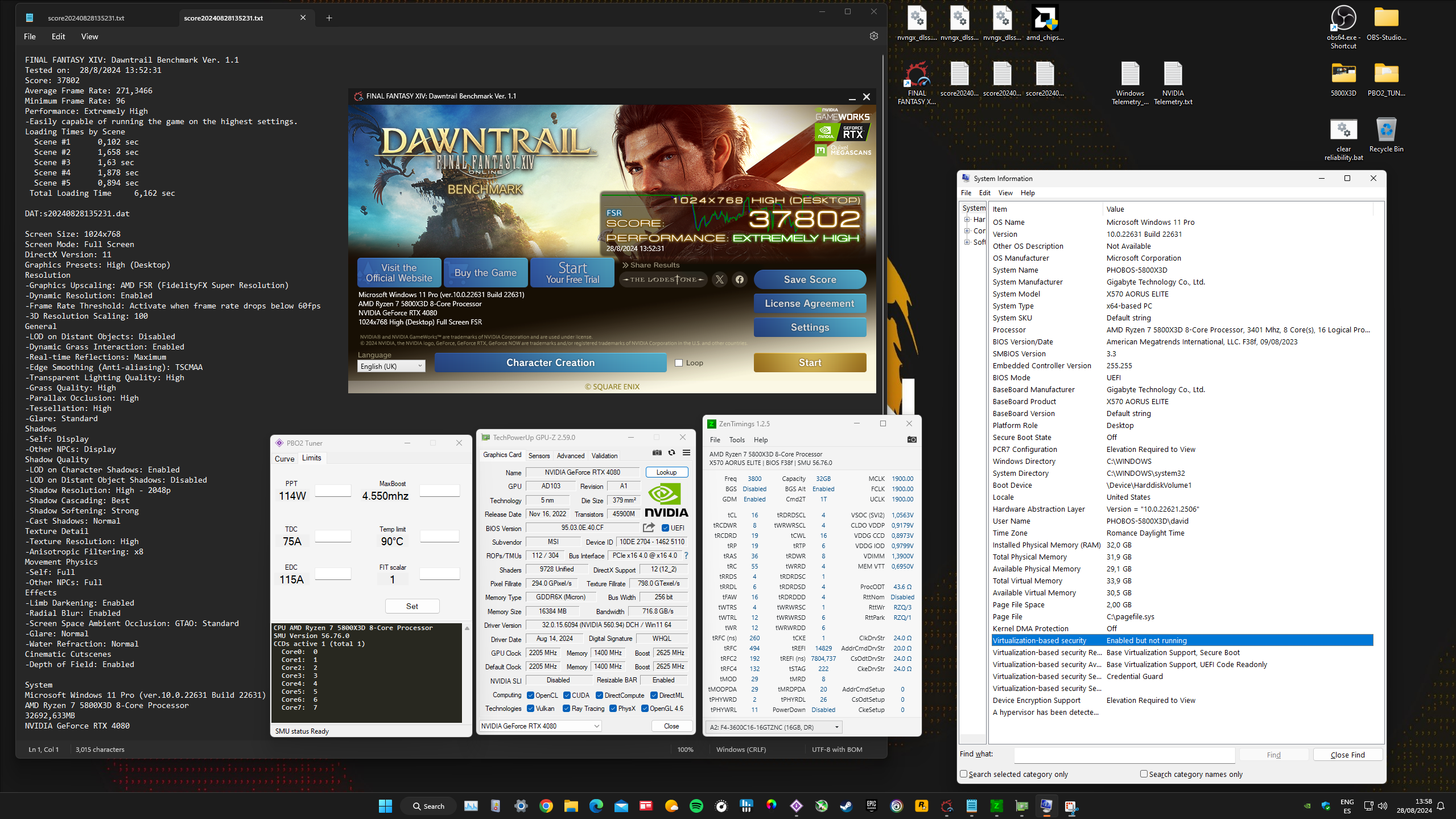The image size is (1456, 819).
Task: Switch to Advanced tab in GPU-Z
Action: tap(570, 455)
